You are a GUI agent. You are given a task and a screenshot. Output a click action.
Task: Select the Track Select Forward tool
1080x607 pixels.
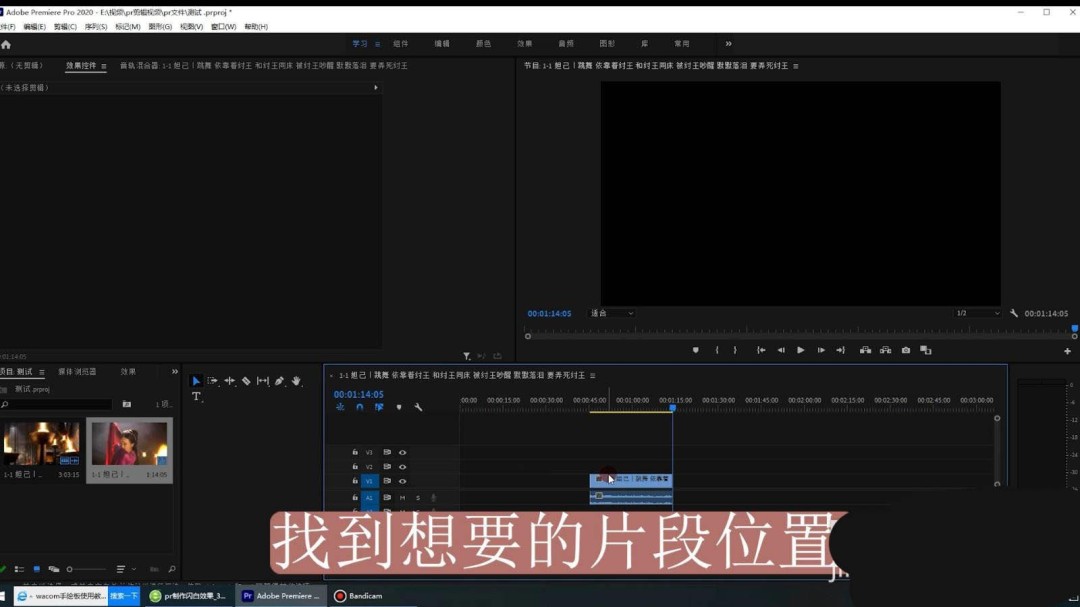click(213, 381)
